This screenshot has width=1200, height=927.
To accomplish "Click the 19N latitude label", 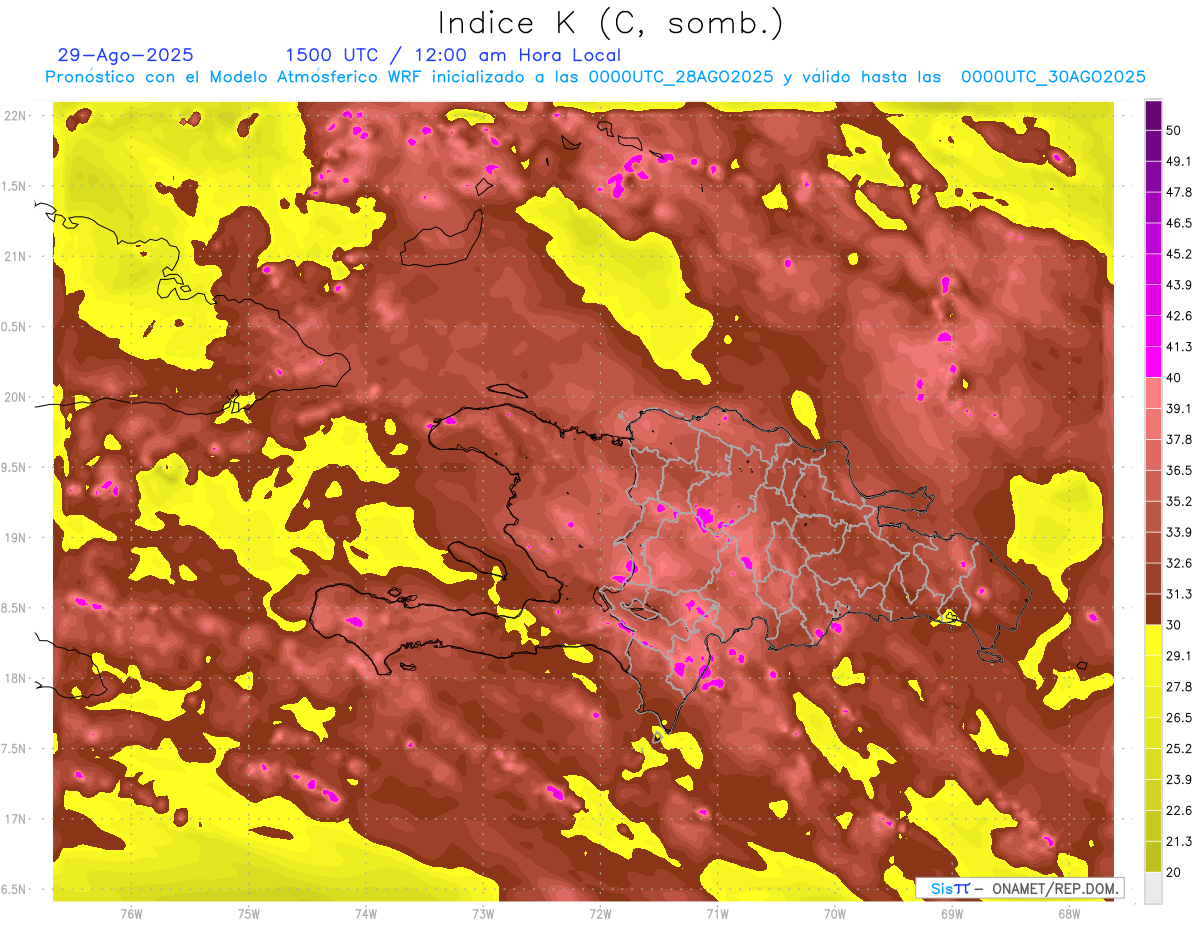I will (15, 537).
